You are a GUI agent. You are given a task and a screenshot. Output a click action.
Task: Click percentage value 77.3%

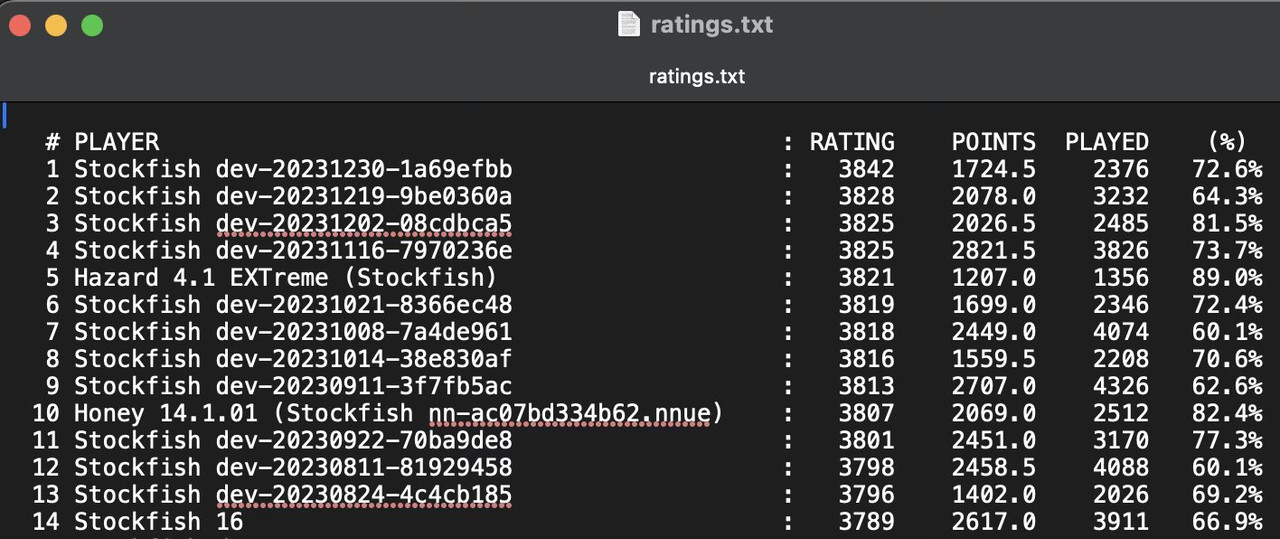coord(1227,439)
